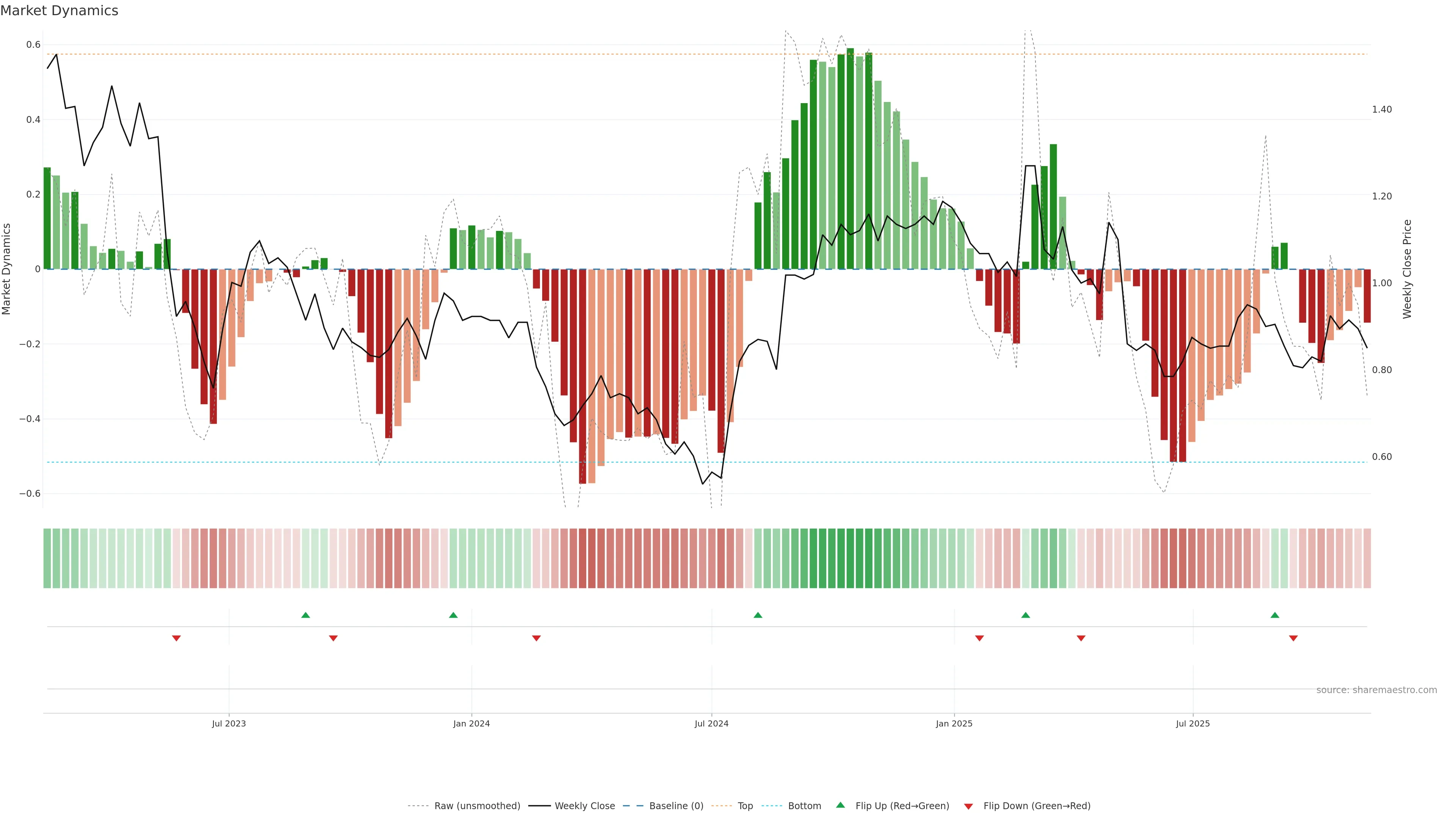Click the Market Dynamics left axis title

[x=7, y=269]
